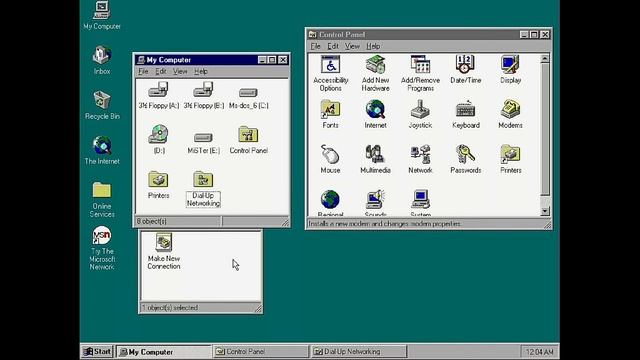640x360 pixels.
Task: Open View menu in My Computer window
Action: pos(180,71)
